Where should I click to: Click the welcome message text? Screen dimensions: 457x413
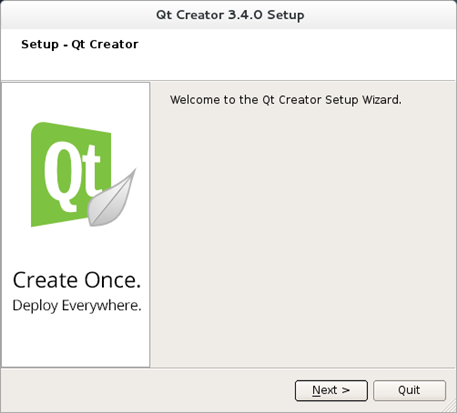(x=286, y=100)
